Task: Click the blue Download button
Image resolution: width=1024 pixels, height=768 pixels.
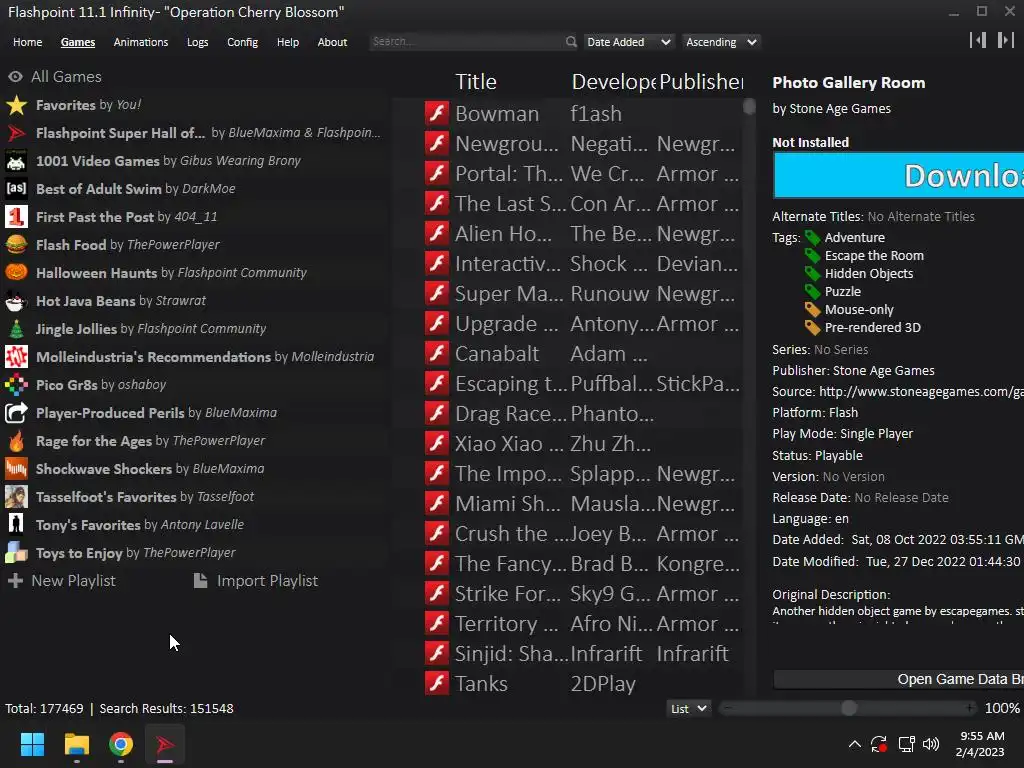Action: pyautogui.click(x=899, y=175)
